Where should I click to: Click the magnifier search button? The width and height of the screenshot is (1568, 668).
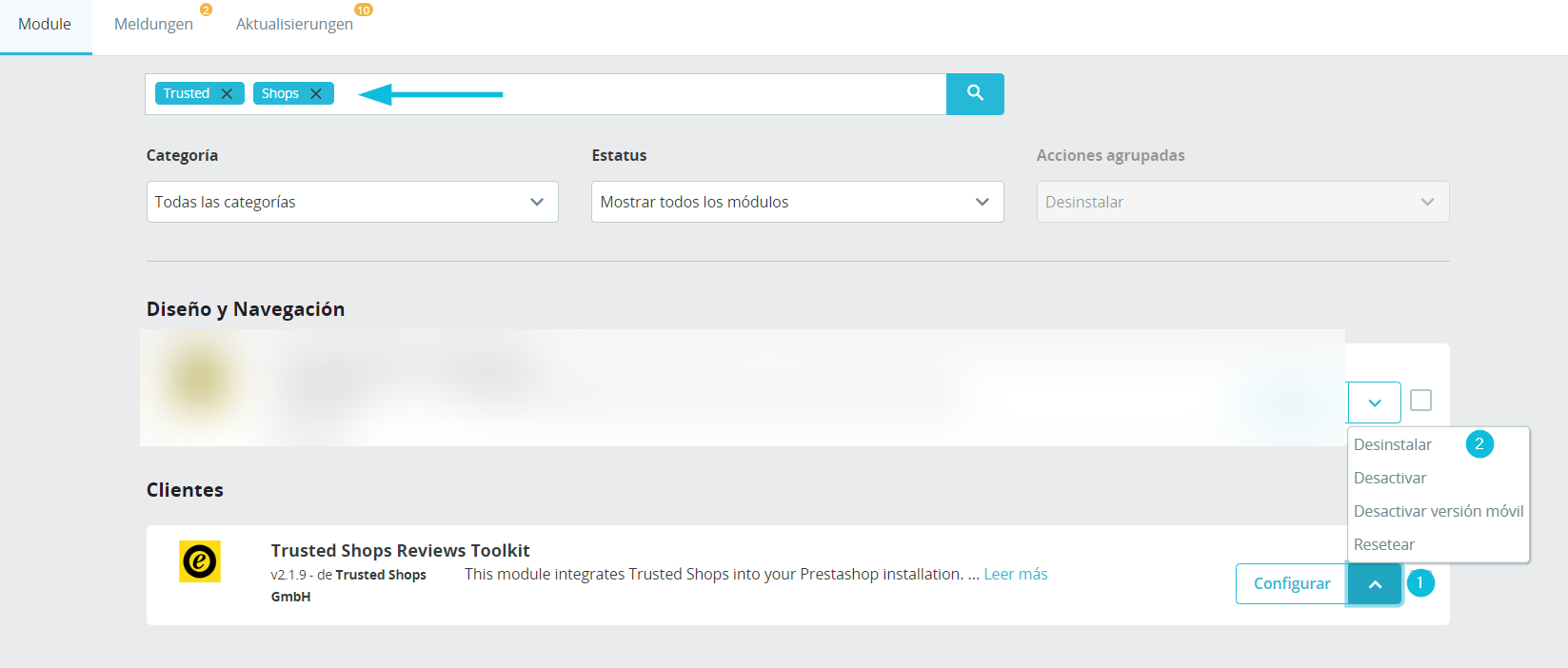pos(975,93)
